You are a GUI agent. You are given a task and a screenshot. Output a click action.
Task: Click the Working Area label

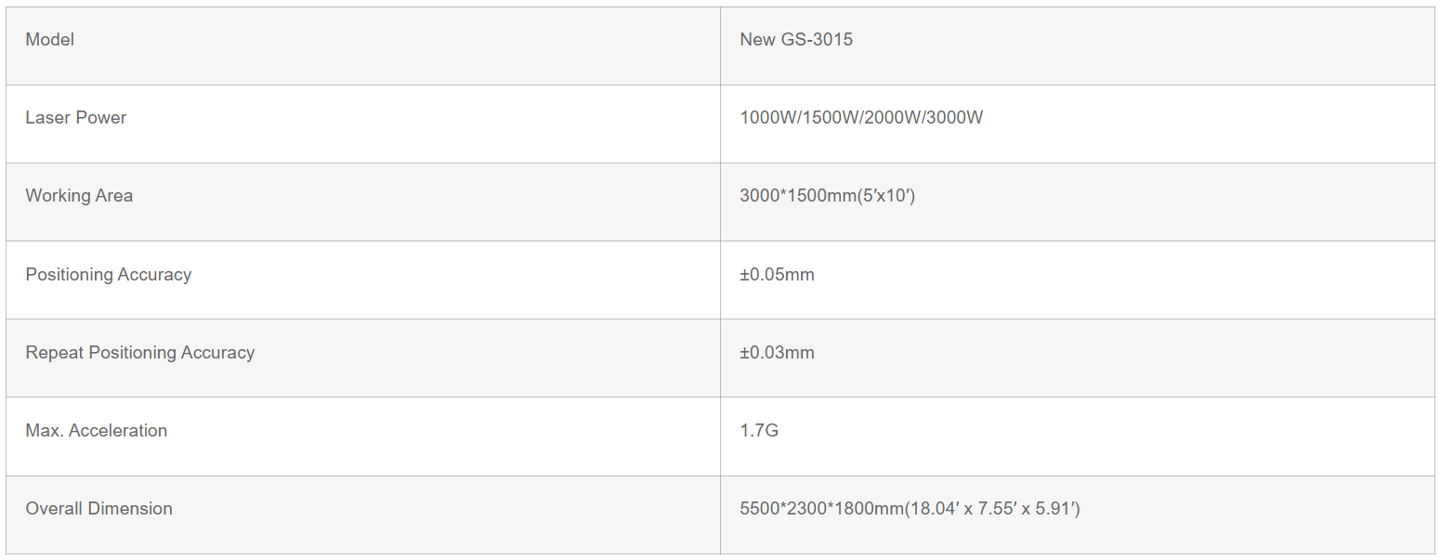[79, 196]
